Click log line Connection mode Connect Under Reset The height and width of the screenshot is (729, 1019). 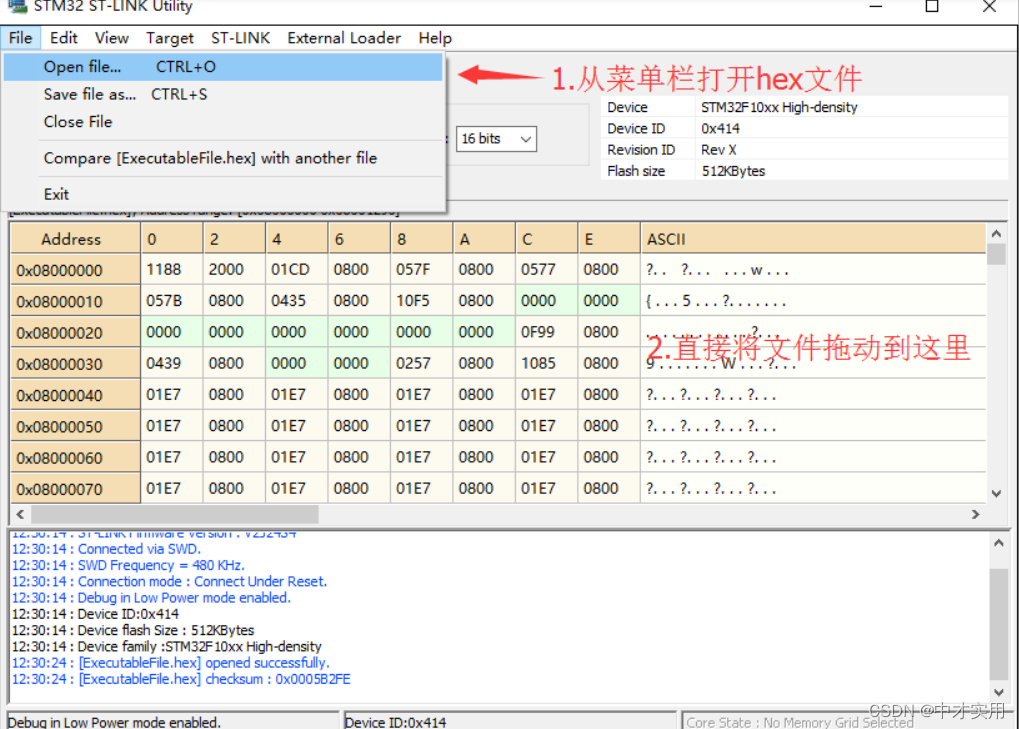[170, 582]
